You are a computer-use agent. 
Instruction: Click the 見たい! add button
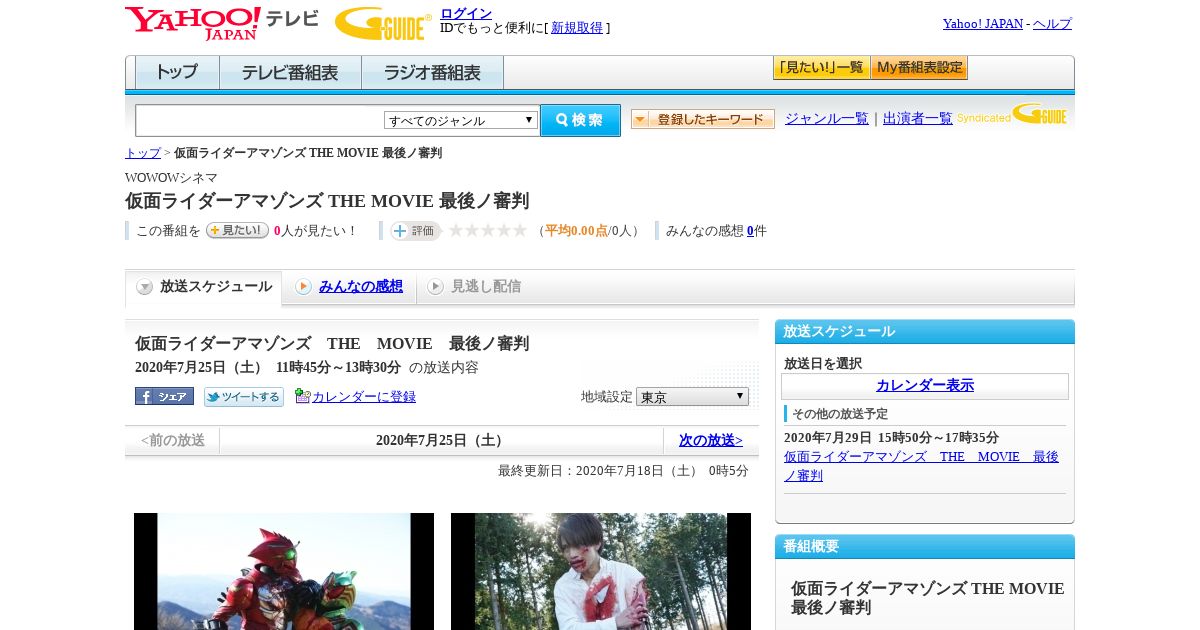click(x=237, y=230)
